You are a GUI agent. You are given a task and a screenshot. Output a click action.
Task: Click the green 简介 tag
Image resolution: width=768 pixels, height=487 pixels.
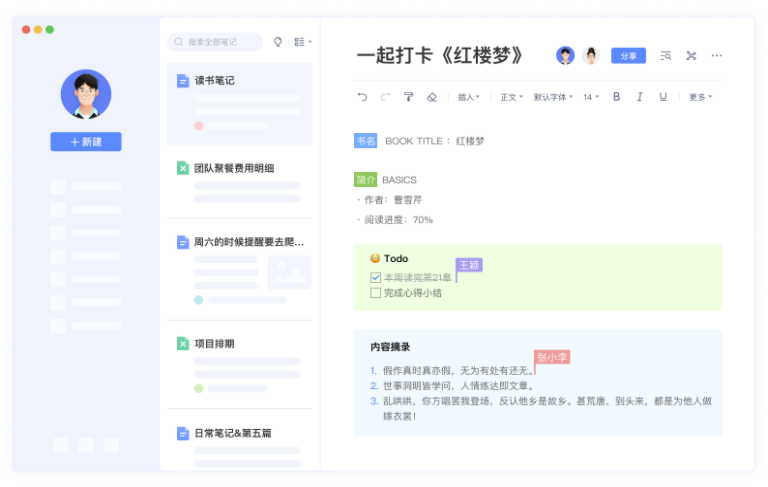[365, 180]
